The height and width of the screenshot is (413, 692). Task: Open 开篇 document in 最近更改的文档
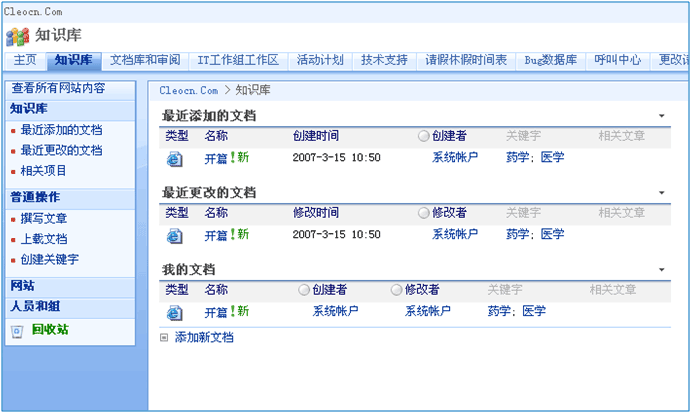[216, 235]
